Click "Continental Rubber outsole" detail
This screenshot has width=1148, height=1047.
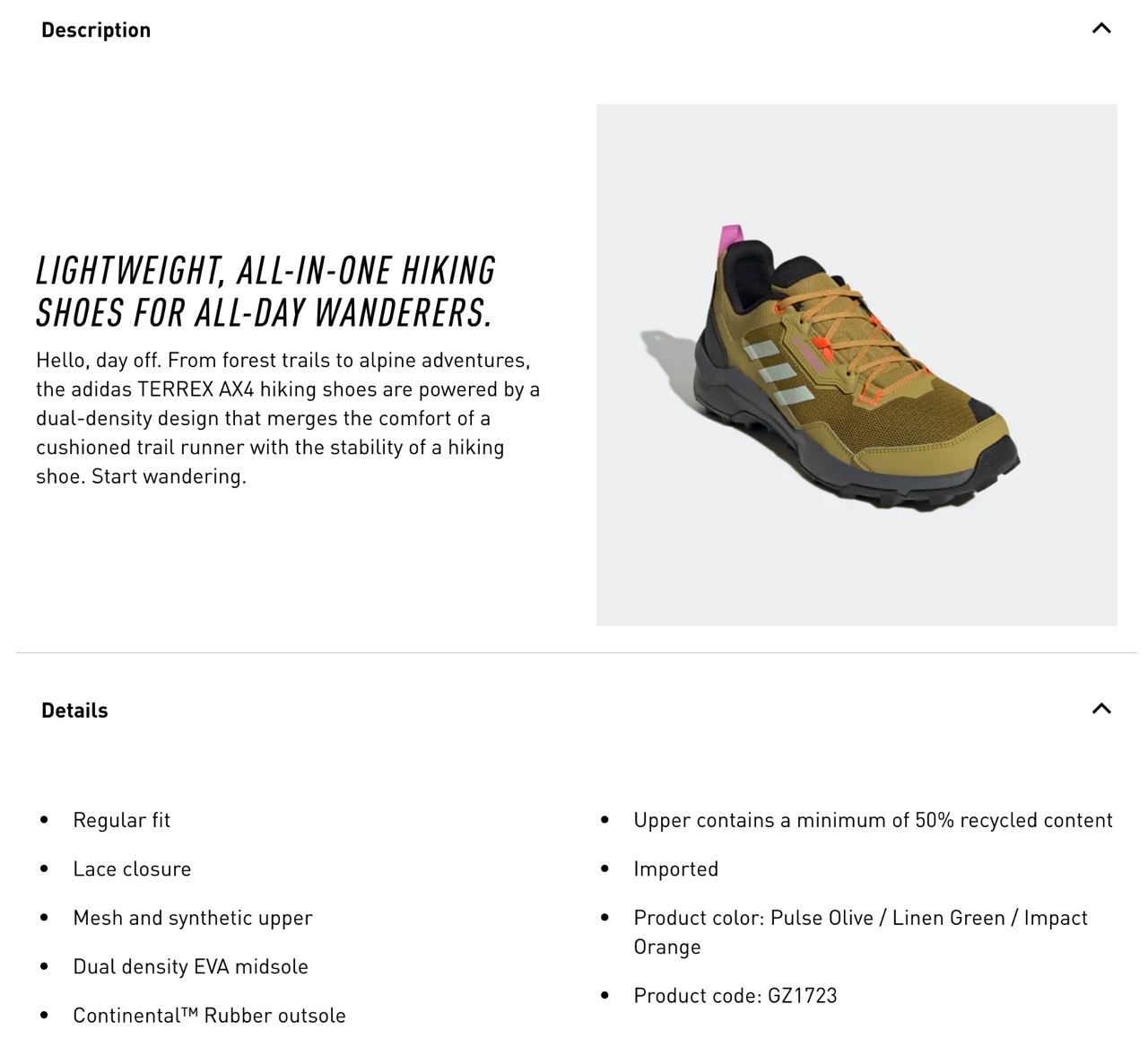click(x=209, y=1015)
